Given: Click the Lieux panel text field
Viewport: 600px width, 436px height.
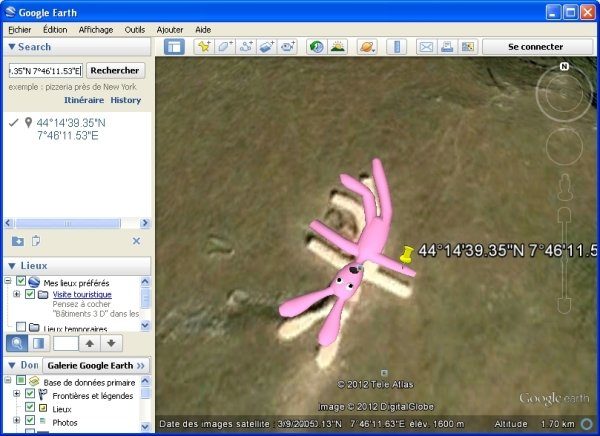Looking at the screenshot, I should click(66, 343).
